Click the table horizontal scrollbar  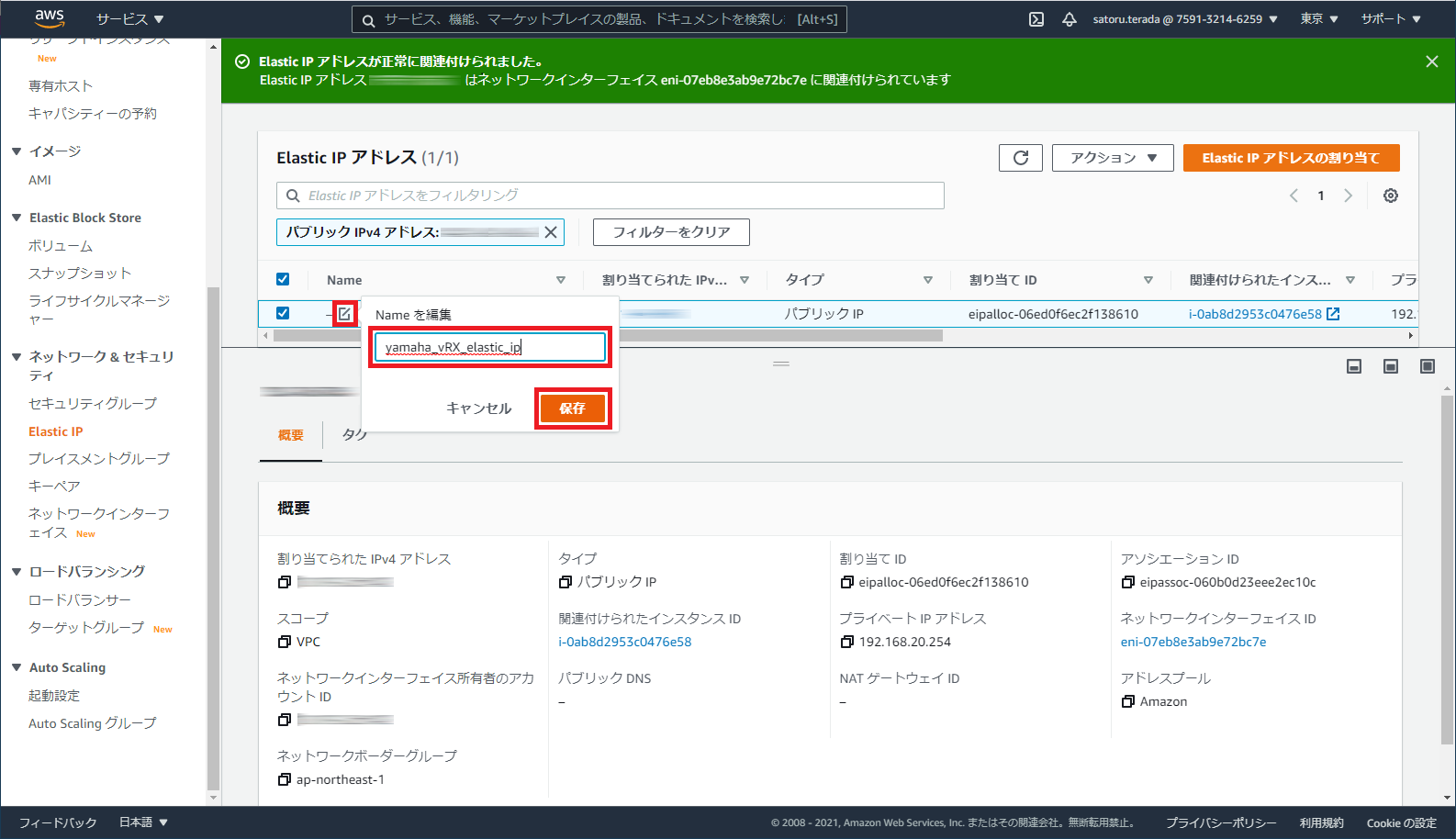pos(608,336)
